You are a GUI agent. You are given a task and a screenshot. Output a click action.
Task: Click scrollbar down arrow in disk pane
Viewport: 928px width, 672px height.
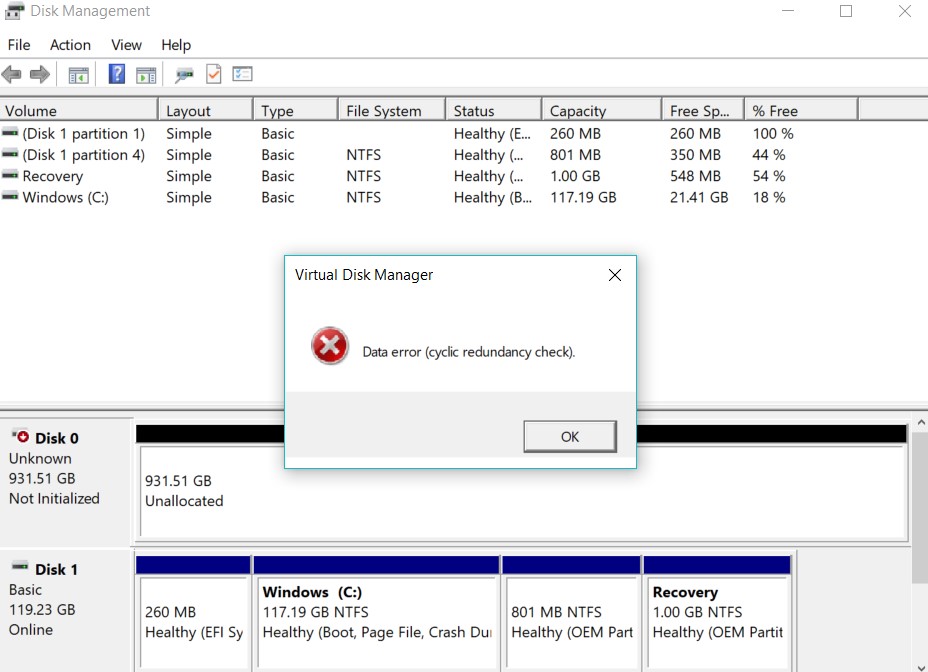click(921, 667)
